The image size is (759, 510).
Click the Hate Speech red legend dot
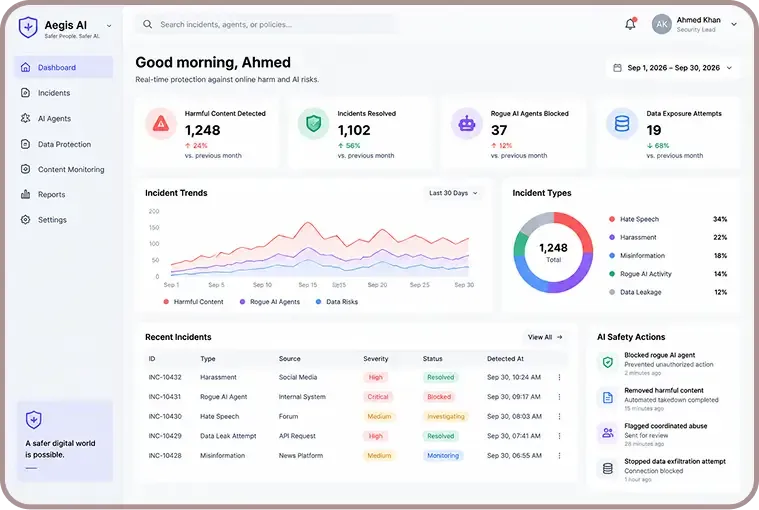[x=612, y=219]
